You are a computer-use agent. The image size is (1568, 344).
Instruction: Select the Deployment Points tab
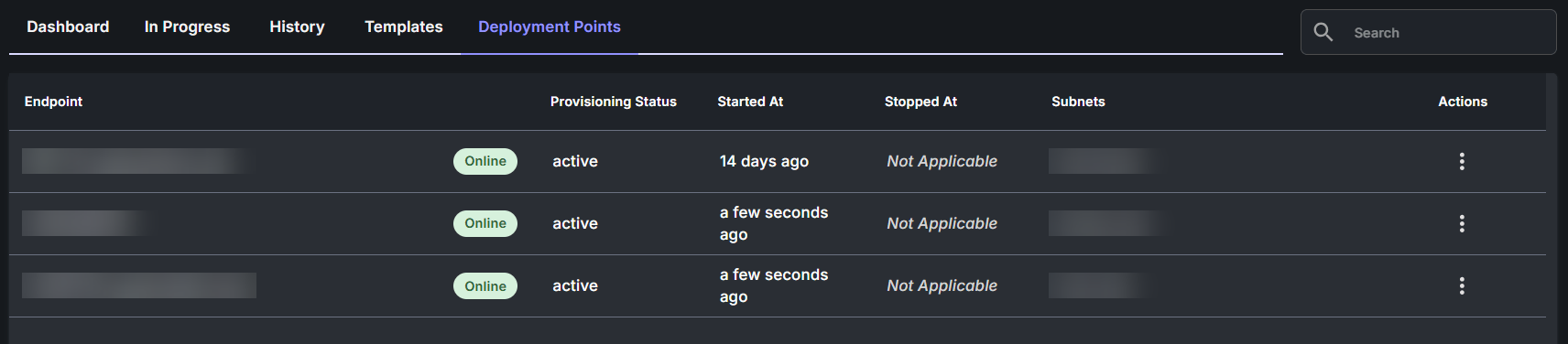(550, 27)
